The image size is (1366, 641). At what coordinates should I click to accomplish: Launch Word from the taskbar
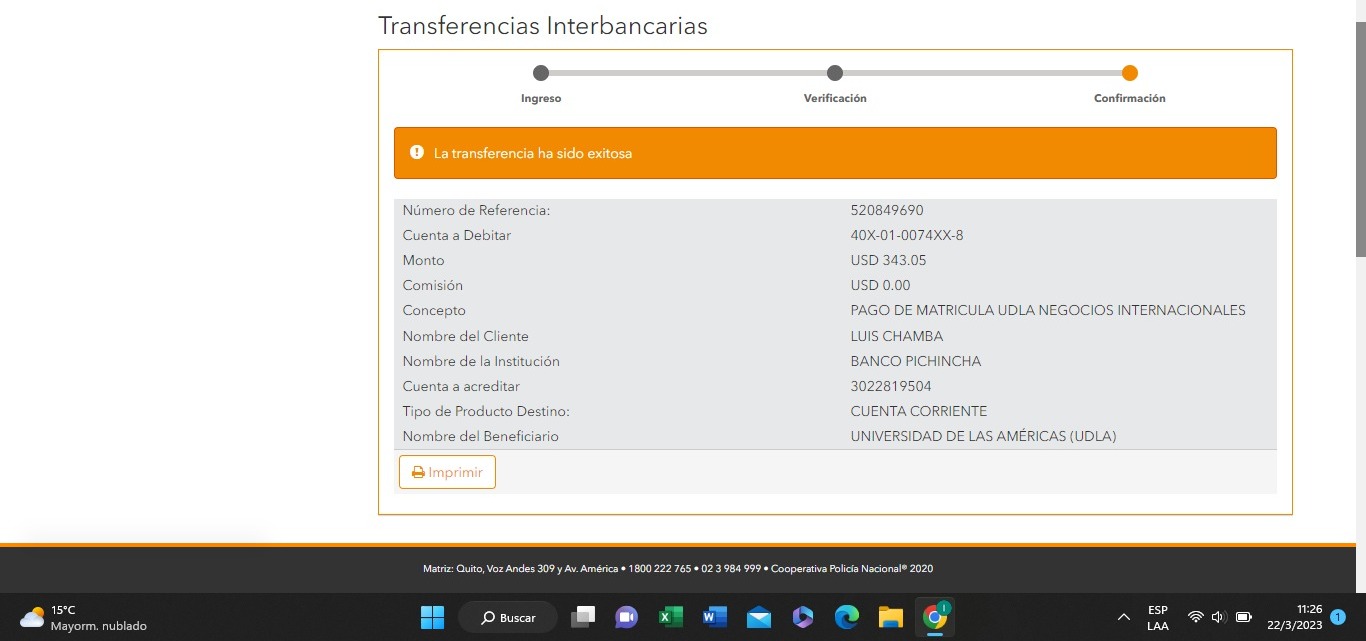(714, 617)
